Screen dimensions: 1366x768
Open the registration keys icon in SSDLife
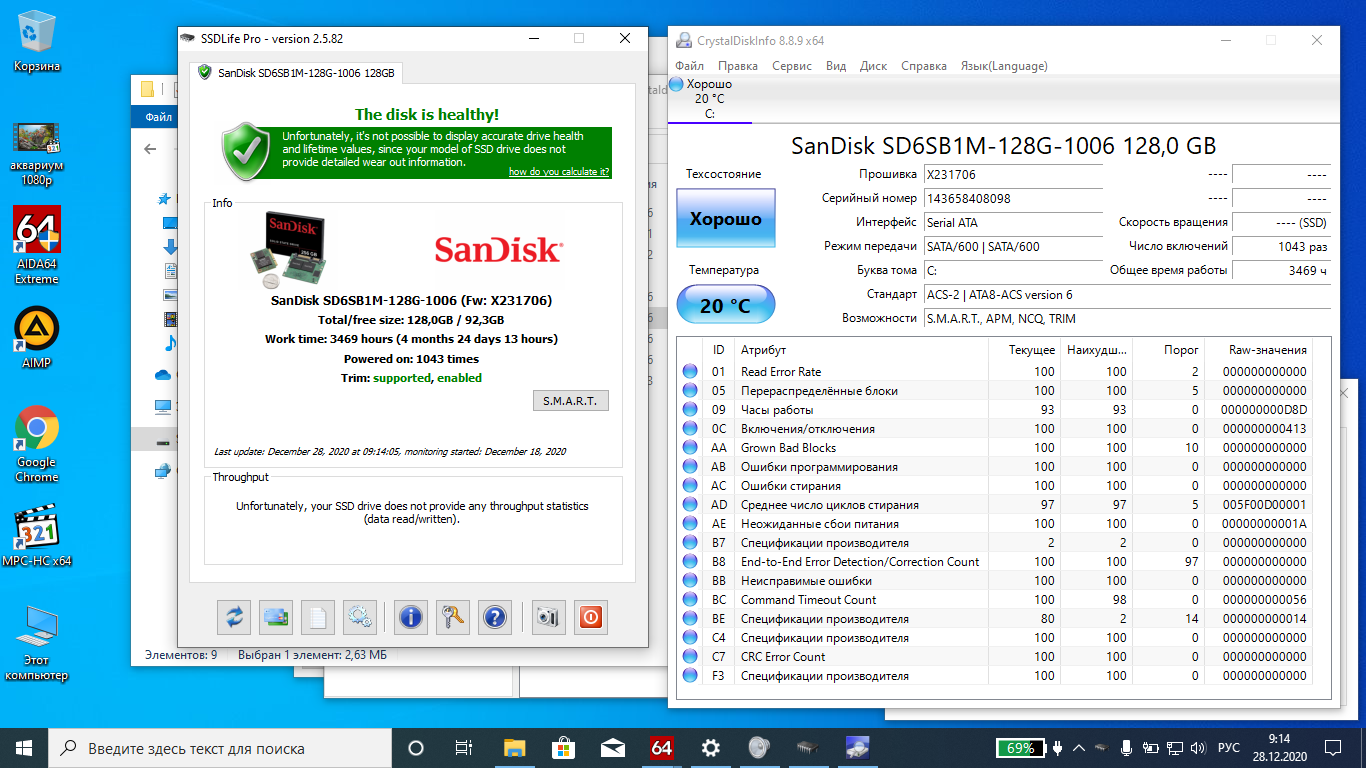point(453,617)
